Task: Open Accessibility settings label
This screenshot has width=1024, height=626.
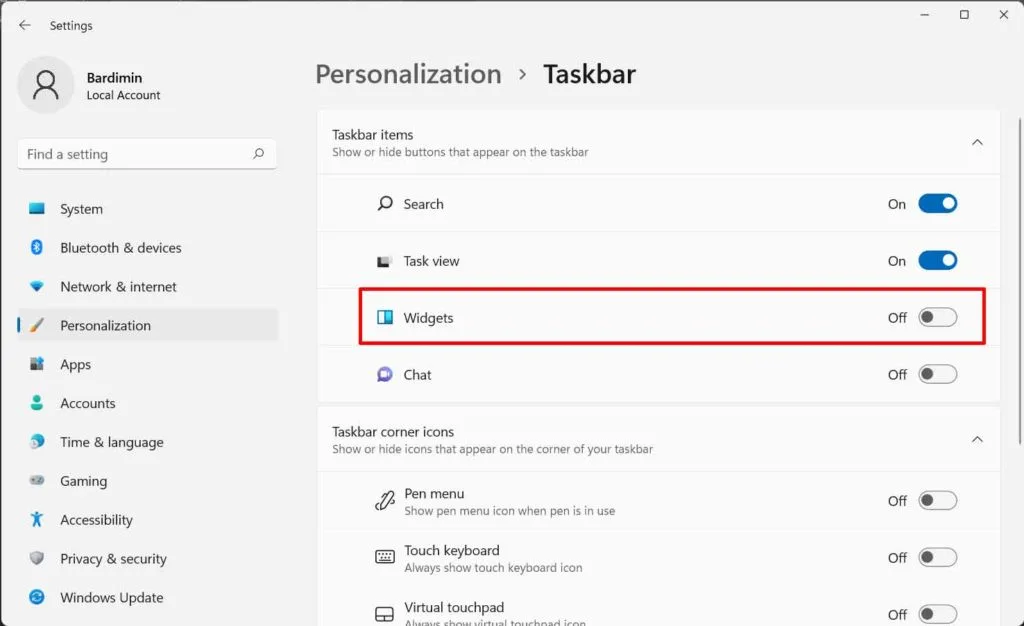Action: (96, 520)
